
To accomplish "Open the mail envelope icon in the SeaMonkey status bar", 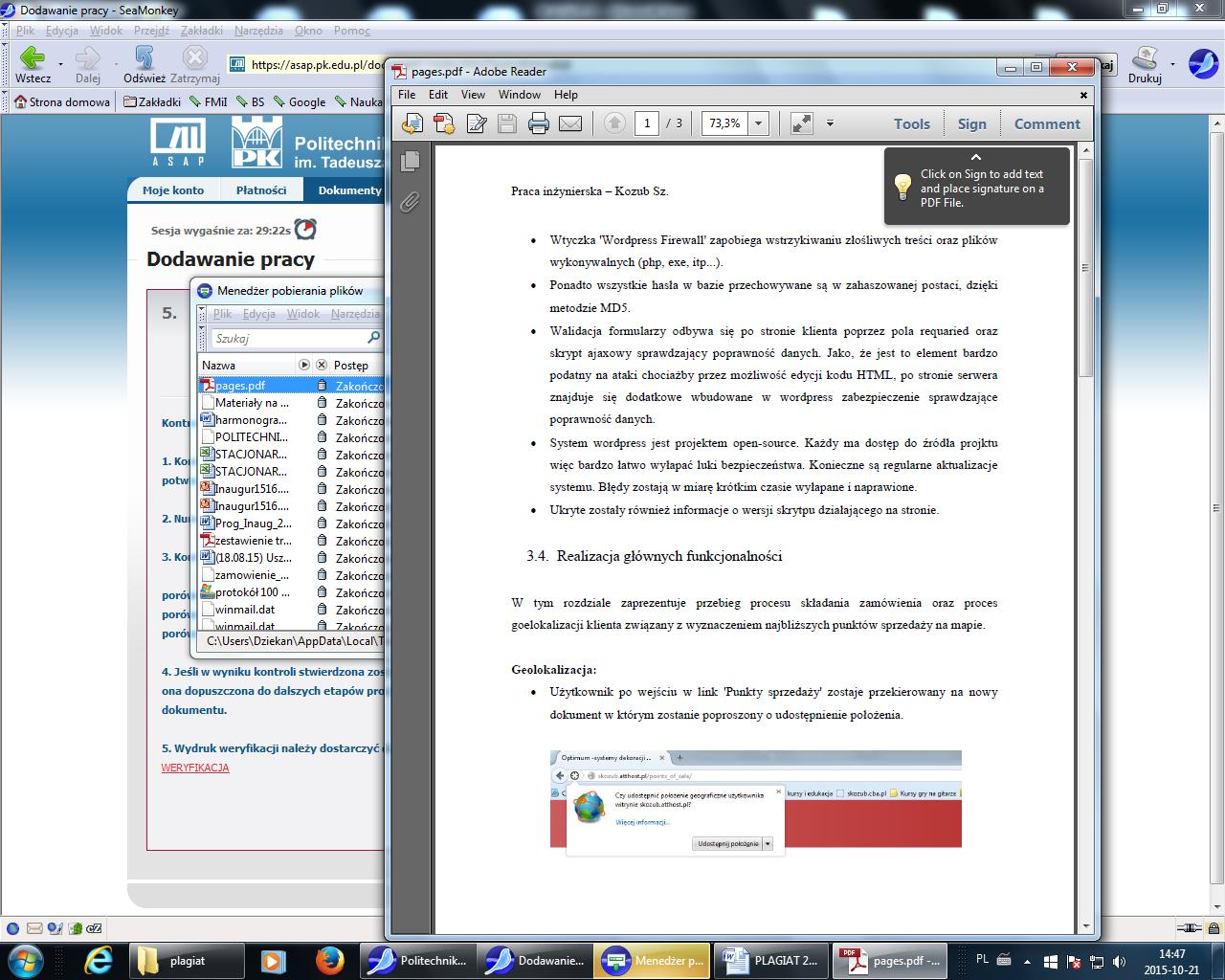I will 34,928.
